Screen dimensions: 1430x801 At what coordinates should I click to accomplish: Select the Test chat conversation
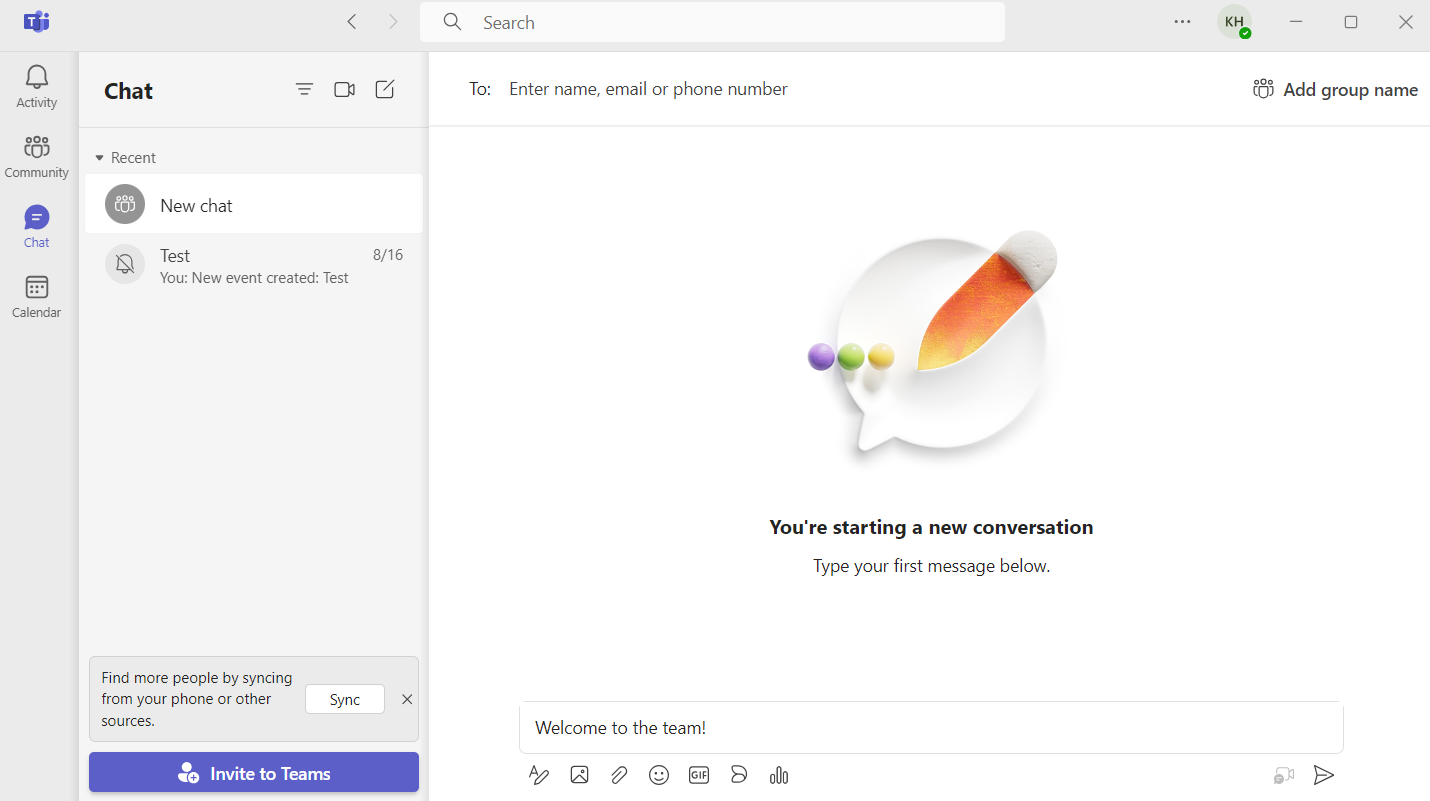click(x=254, y=265)
